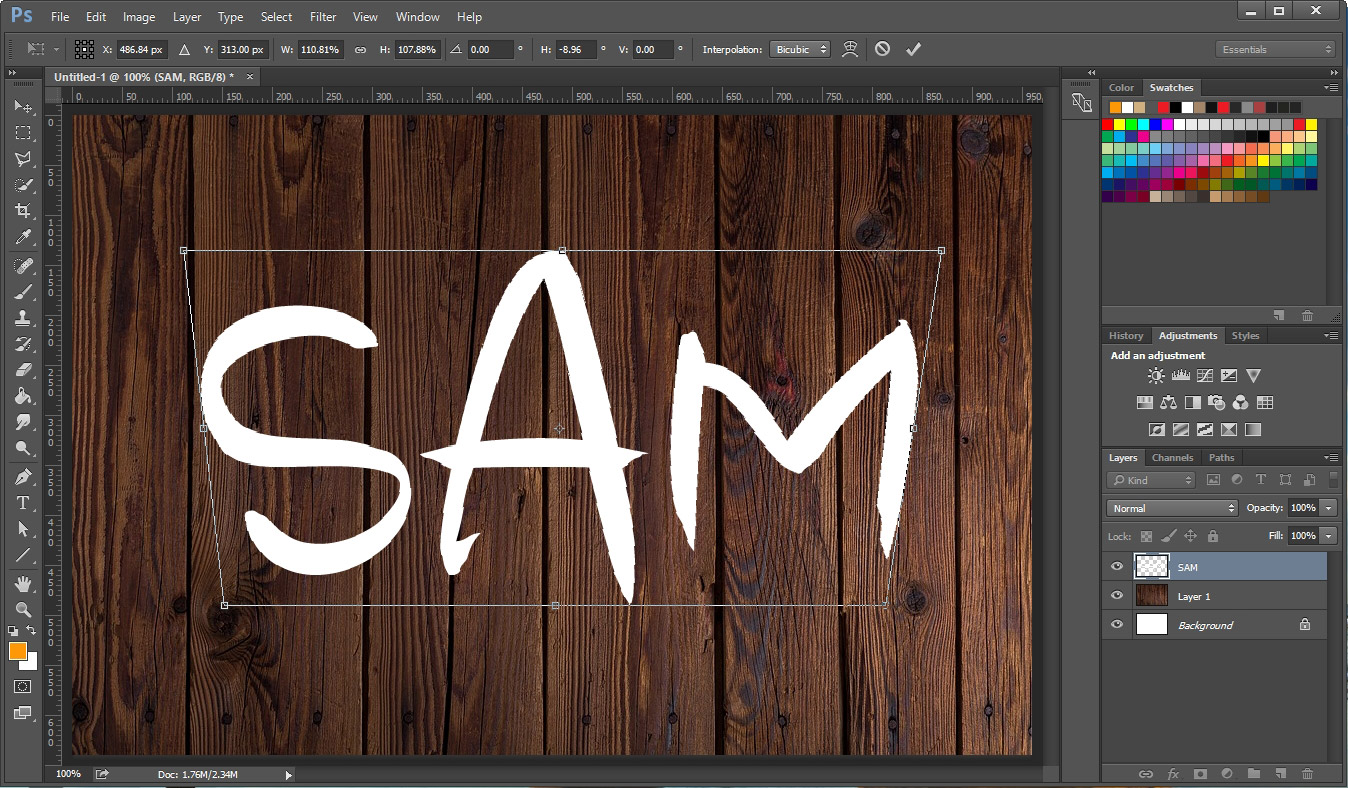Open the Image menu
This screenshot has width=1348, height=788.
point(139,17)
